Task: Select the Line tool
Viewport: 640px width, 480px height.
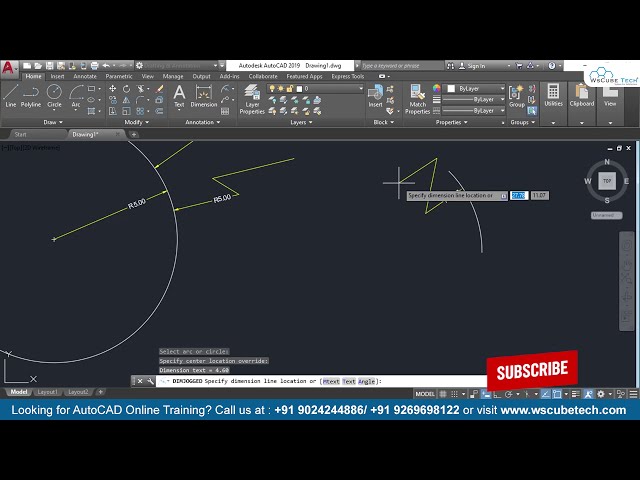Action: [x=11, y=94]
